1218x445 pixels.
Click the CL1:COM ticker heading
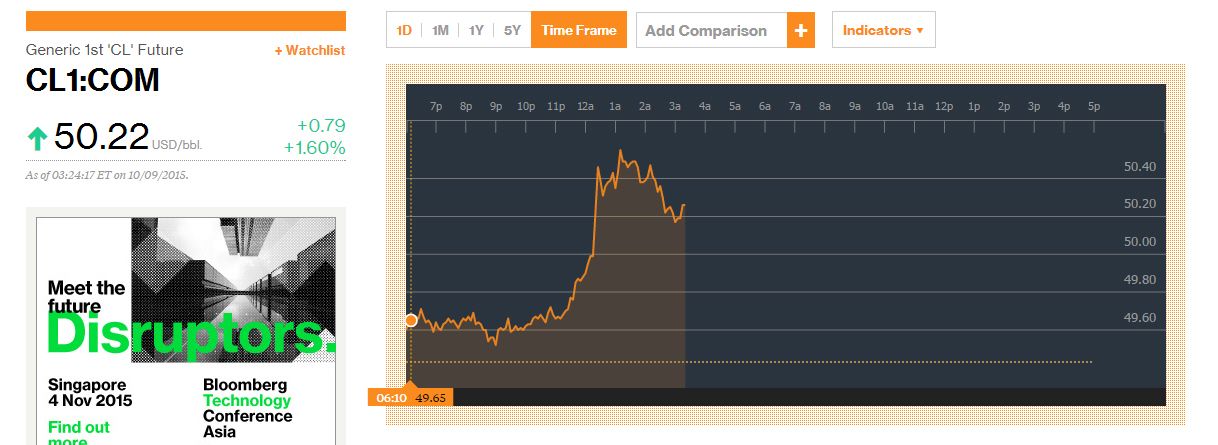(x=93, y=81)
